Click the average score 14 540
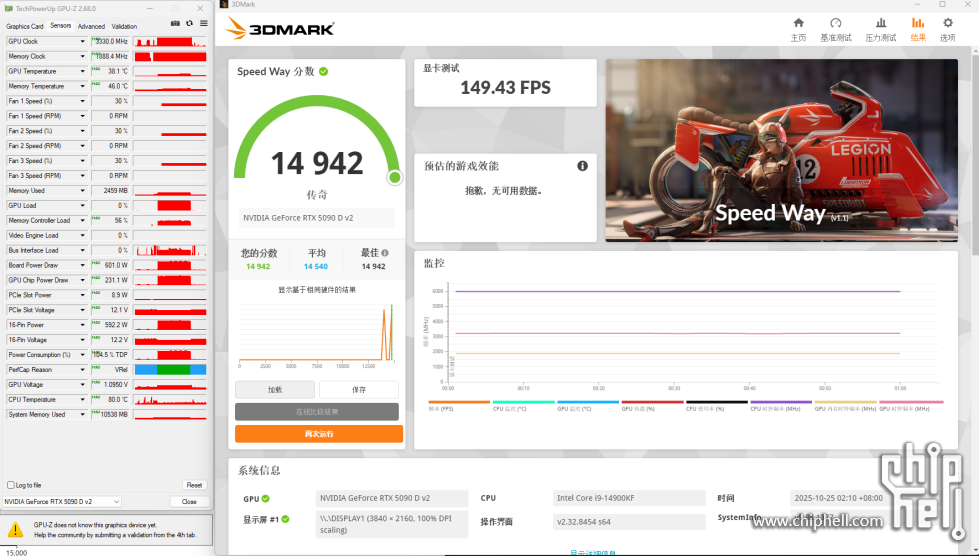Viewport: 979px width, 556px height. [316, 266]
